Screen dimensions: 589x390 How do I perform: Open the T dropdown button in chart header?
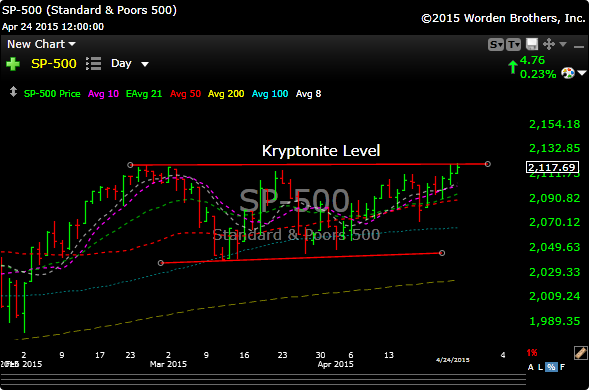pyautogui.click(x=513, y=45)
